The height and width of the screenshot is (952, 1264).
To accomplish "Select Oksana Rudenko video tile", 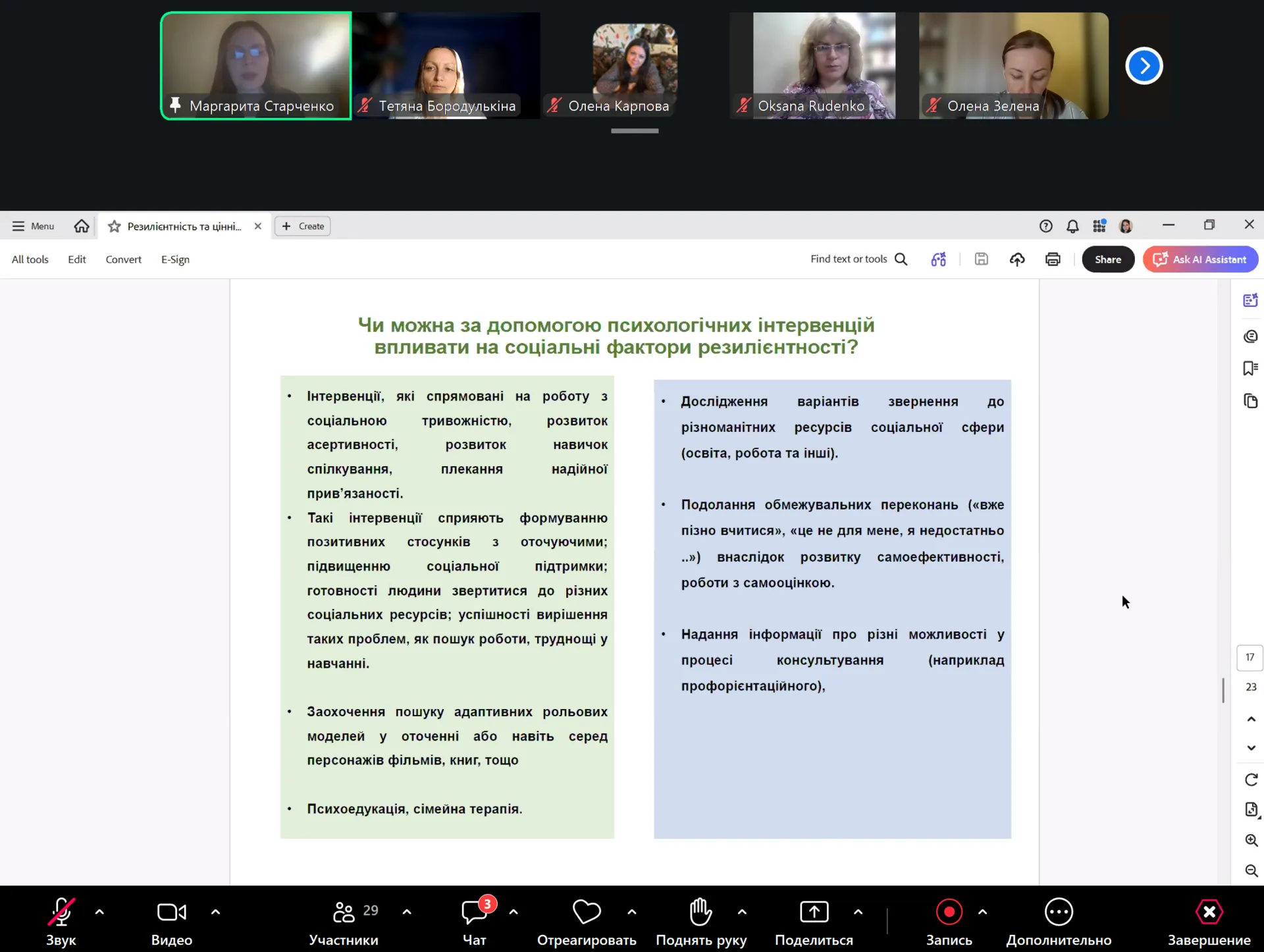I will tap(824, 66).
